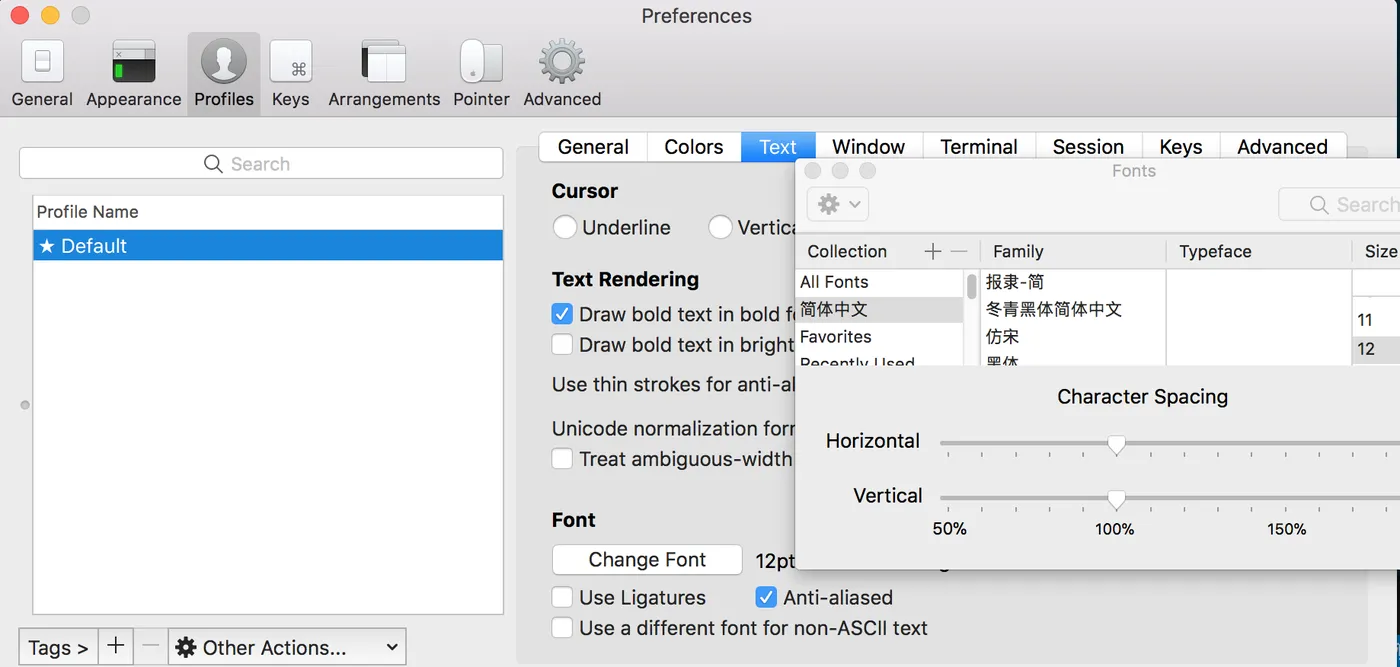Screen dimensions: 1400x667
Task: Open the Pointer preferences icon
Action: pos(481,62)
